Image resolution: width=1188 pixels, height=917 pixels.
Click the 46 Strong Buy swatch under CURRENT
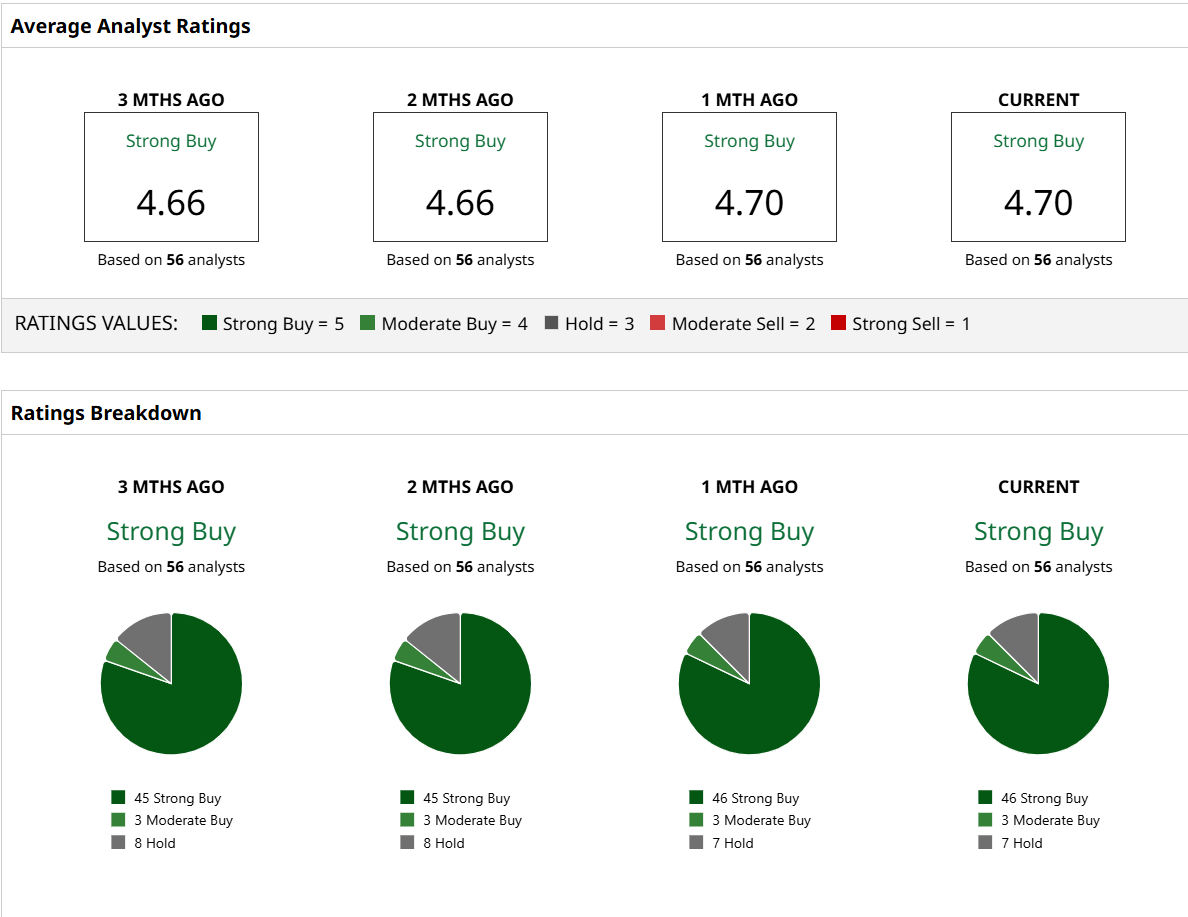986,797
